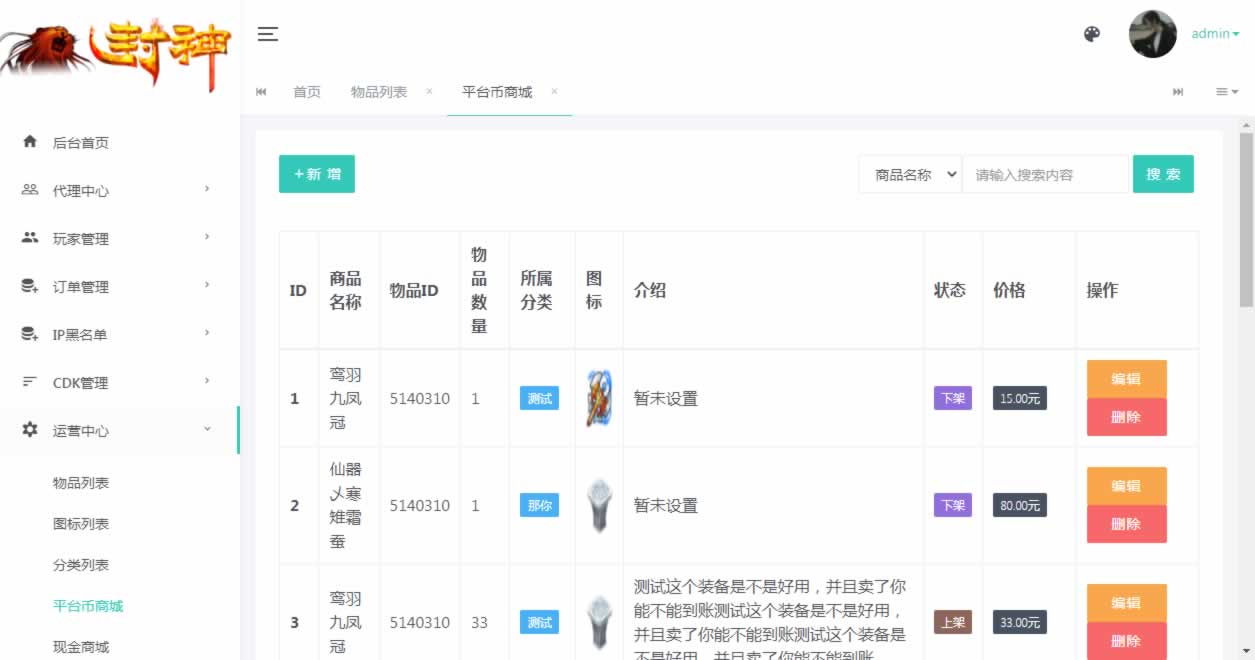
Task: Open the theme color palette icon
Action: [1092, 34]
